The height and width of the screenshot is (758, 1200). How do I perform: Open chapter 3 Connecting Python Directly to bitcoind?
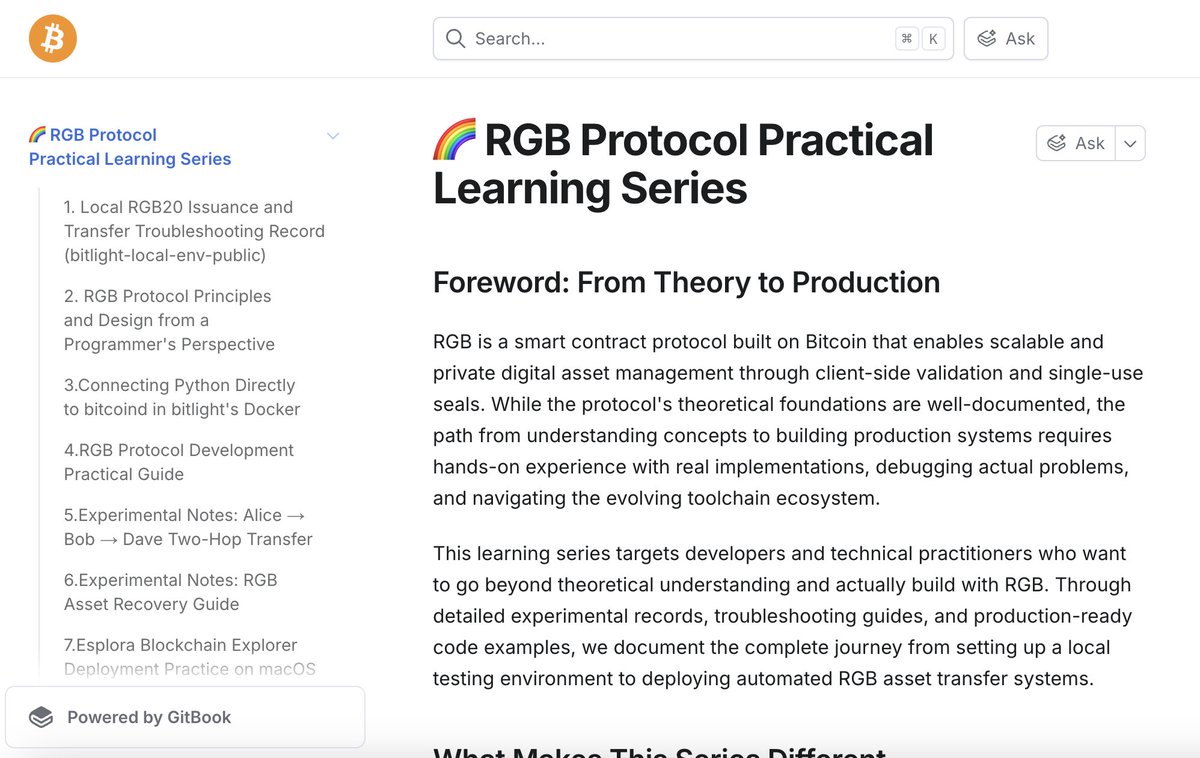click(182, 397)
